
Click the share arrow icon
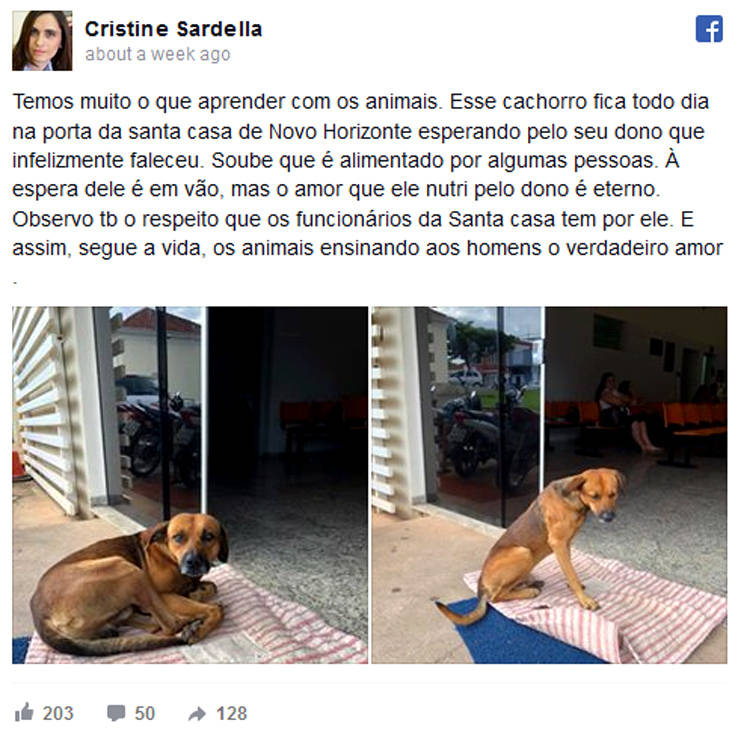(197, 714)
